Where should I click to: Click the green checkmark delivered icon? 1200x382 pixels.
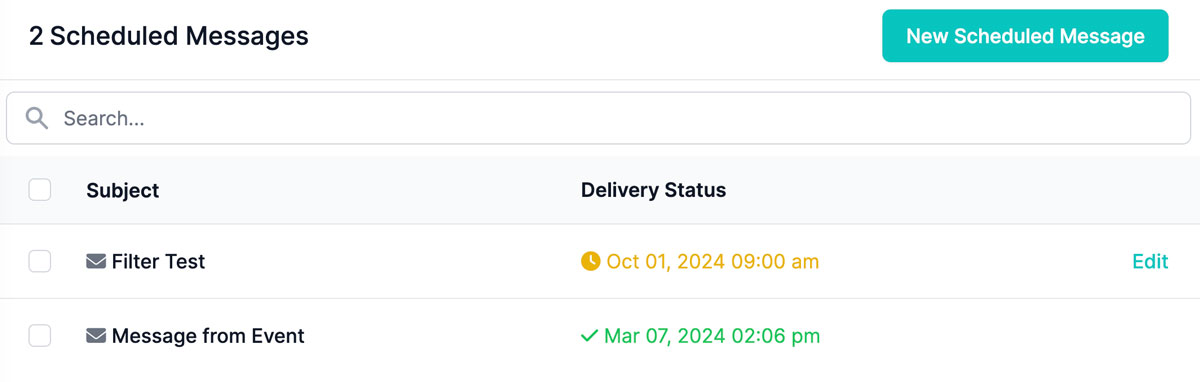pyautogui.click(x=590, y=336)
